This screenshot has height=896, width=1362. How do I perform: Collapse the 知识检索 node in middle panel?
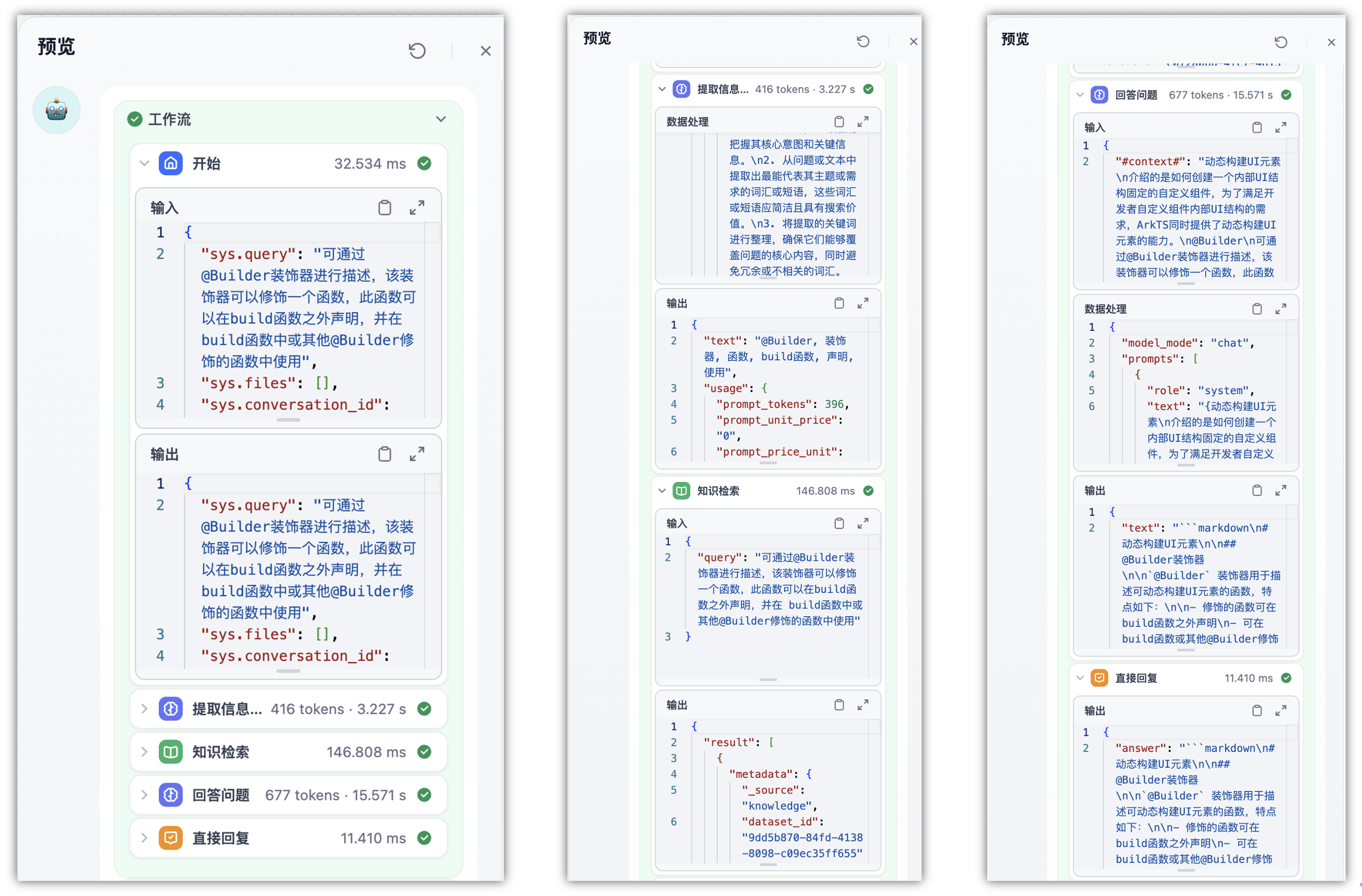pos(662,491)
